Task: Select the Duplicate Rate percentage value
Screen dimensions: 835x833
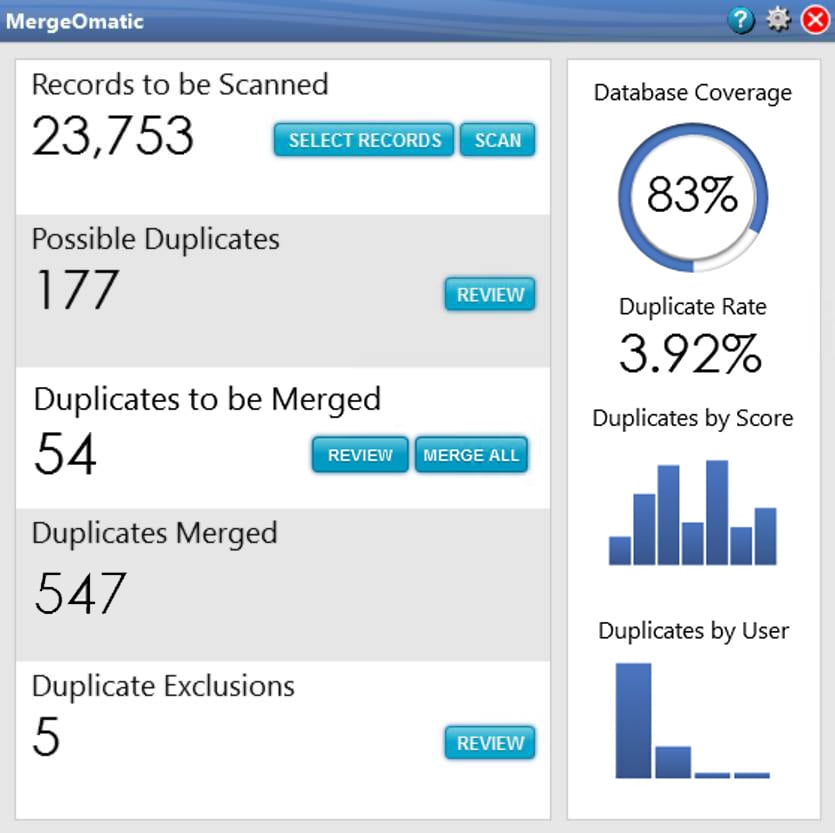Action: [x=692, y=349]
